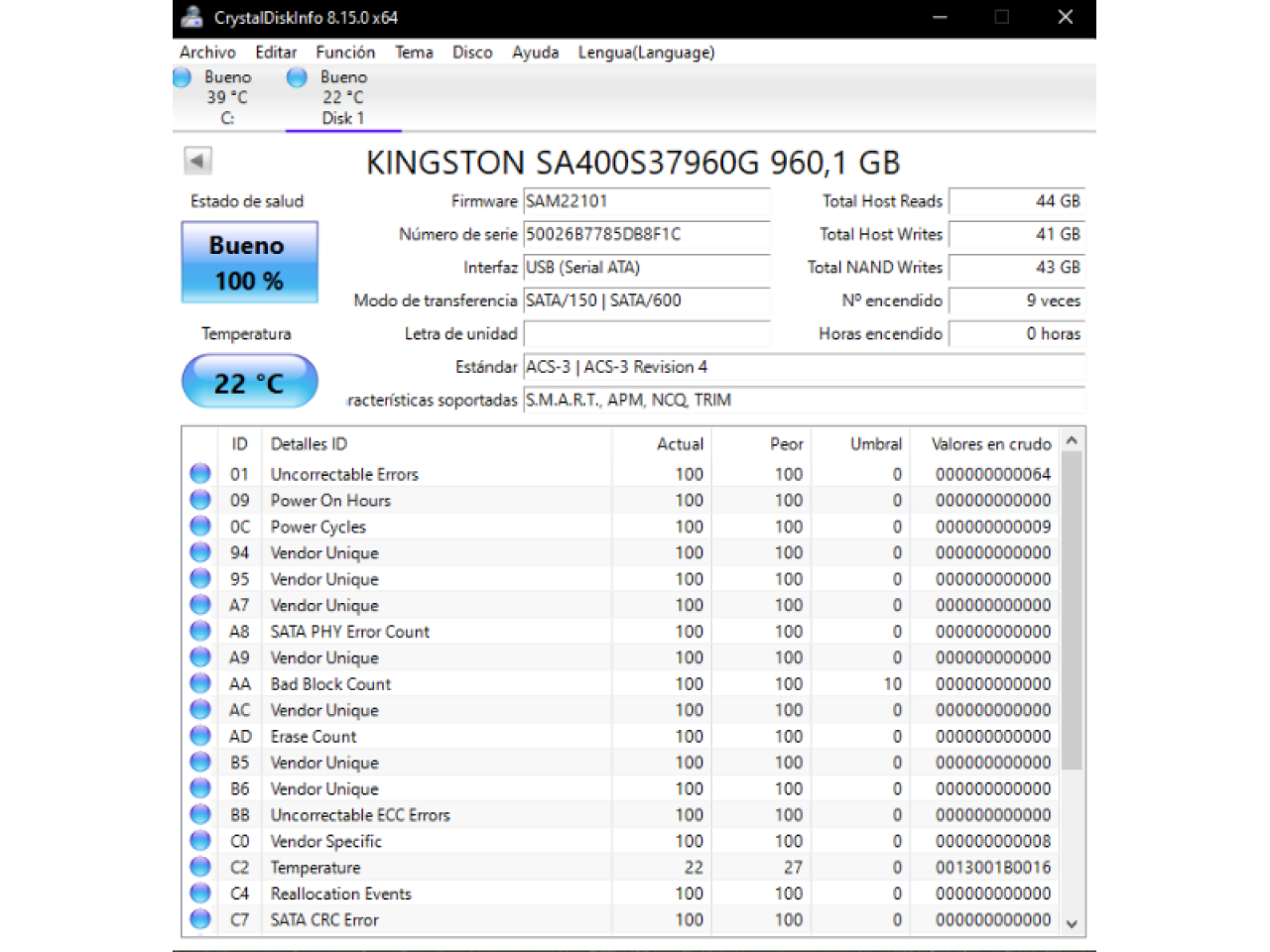Screen dimensions: 1270x952
Task: Select the C: drive tab
Action: (x=227, y=97)
